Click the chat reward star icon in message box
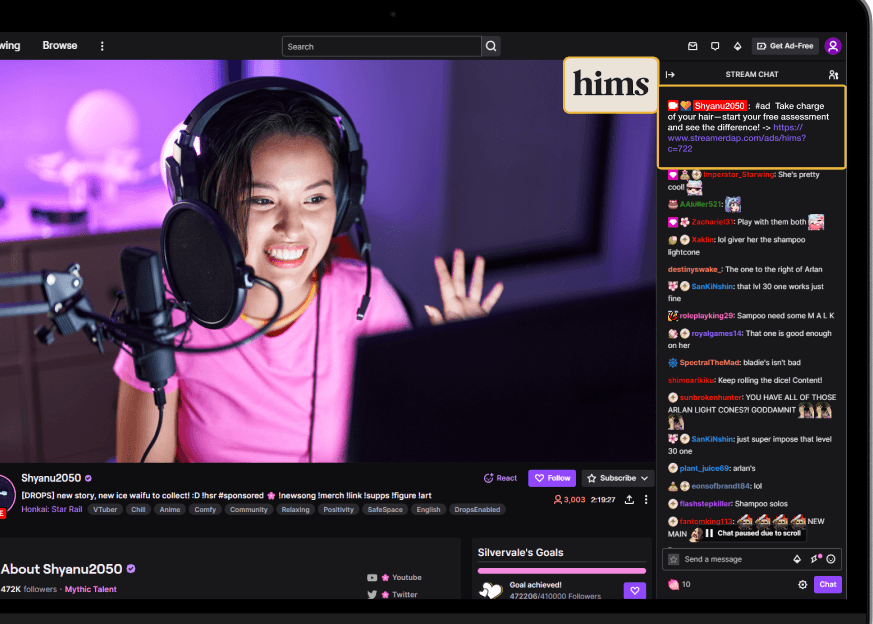 tap(674, 559)
